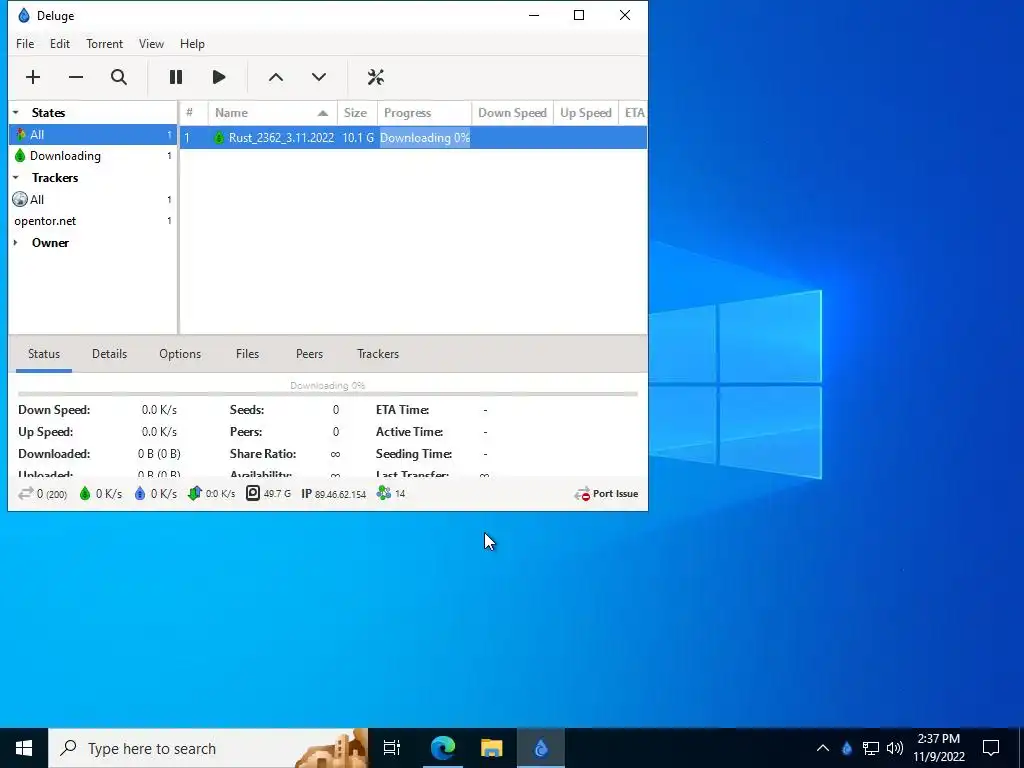Open the View menu
The width and height of the screenshot is (1024, 768).
(x=151, y=44)
